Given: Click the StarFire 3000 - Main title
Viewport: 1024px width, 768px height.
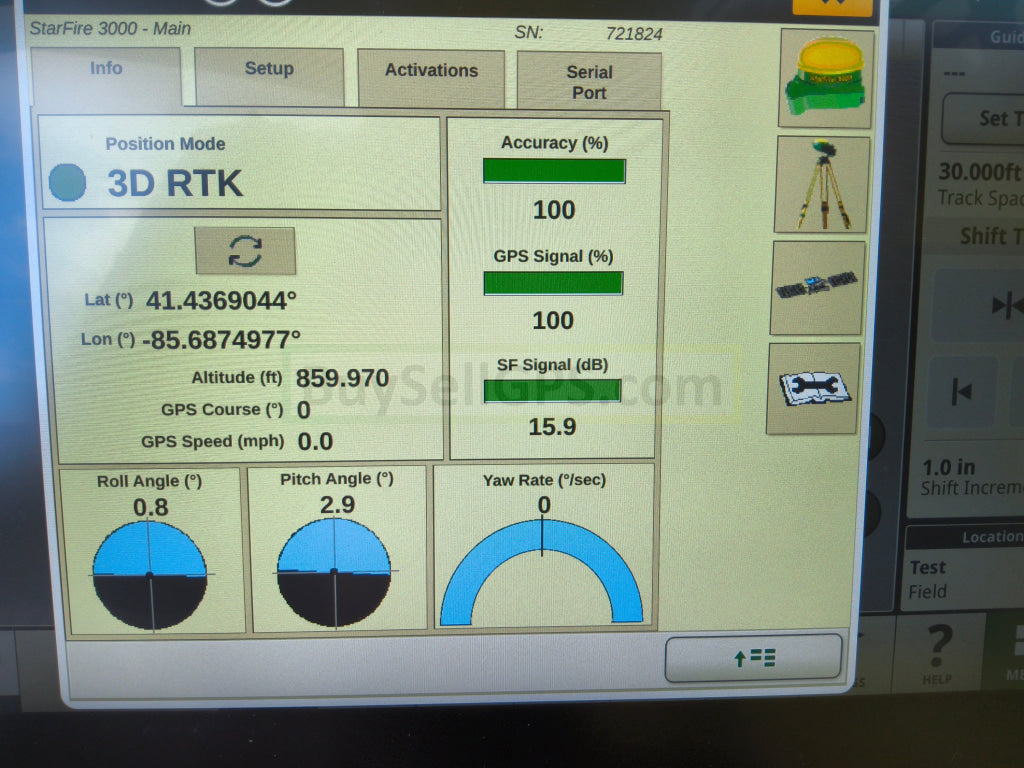Looking at the screenshot, I should coord(110,29).
